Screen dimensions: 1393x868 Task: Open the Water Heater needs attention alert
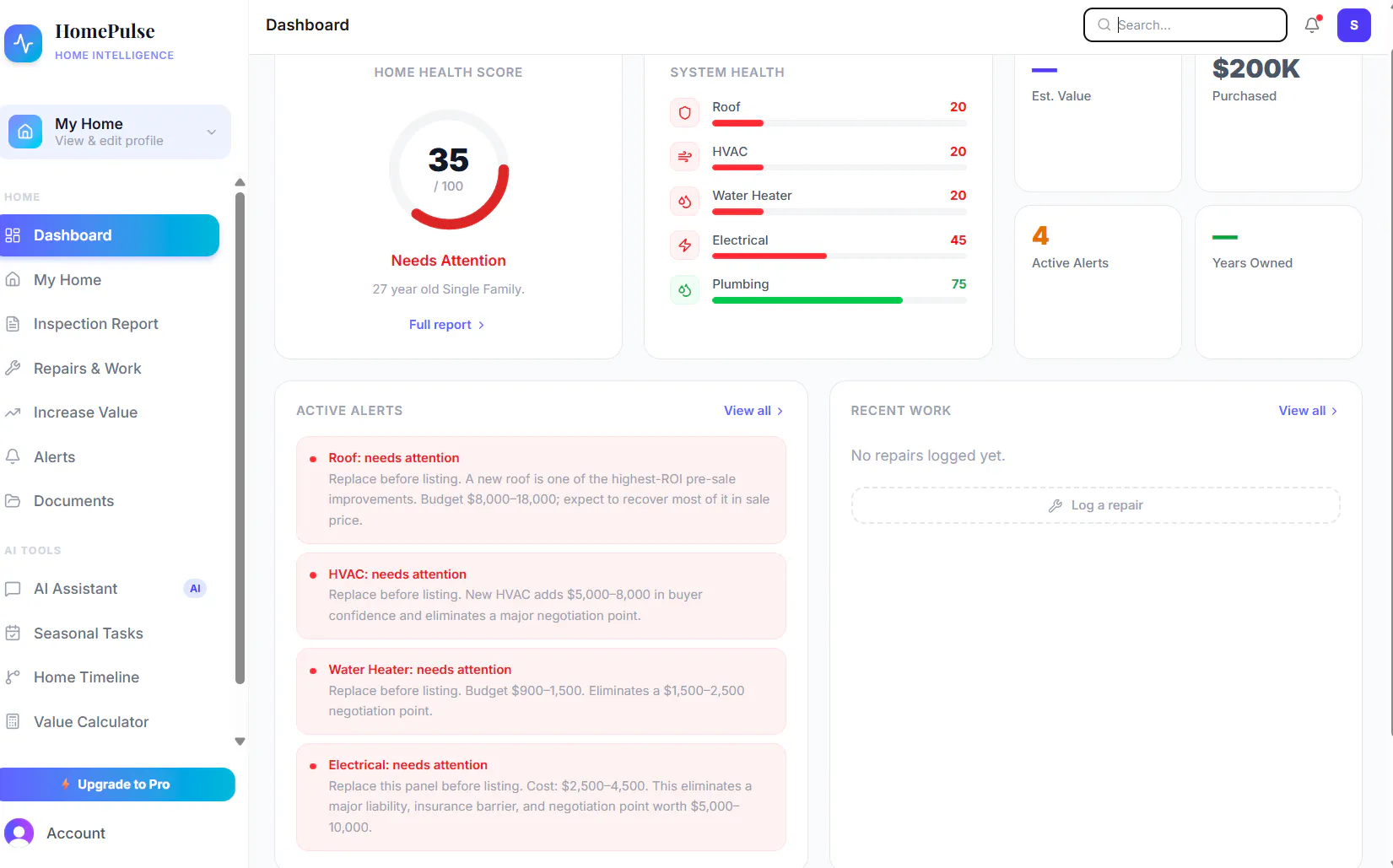[x=541, y=691]
